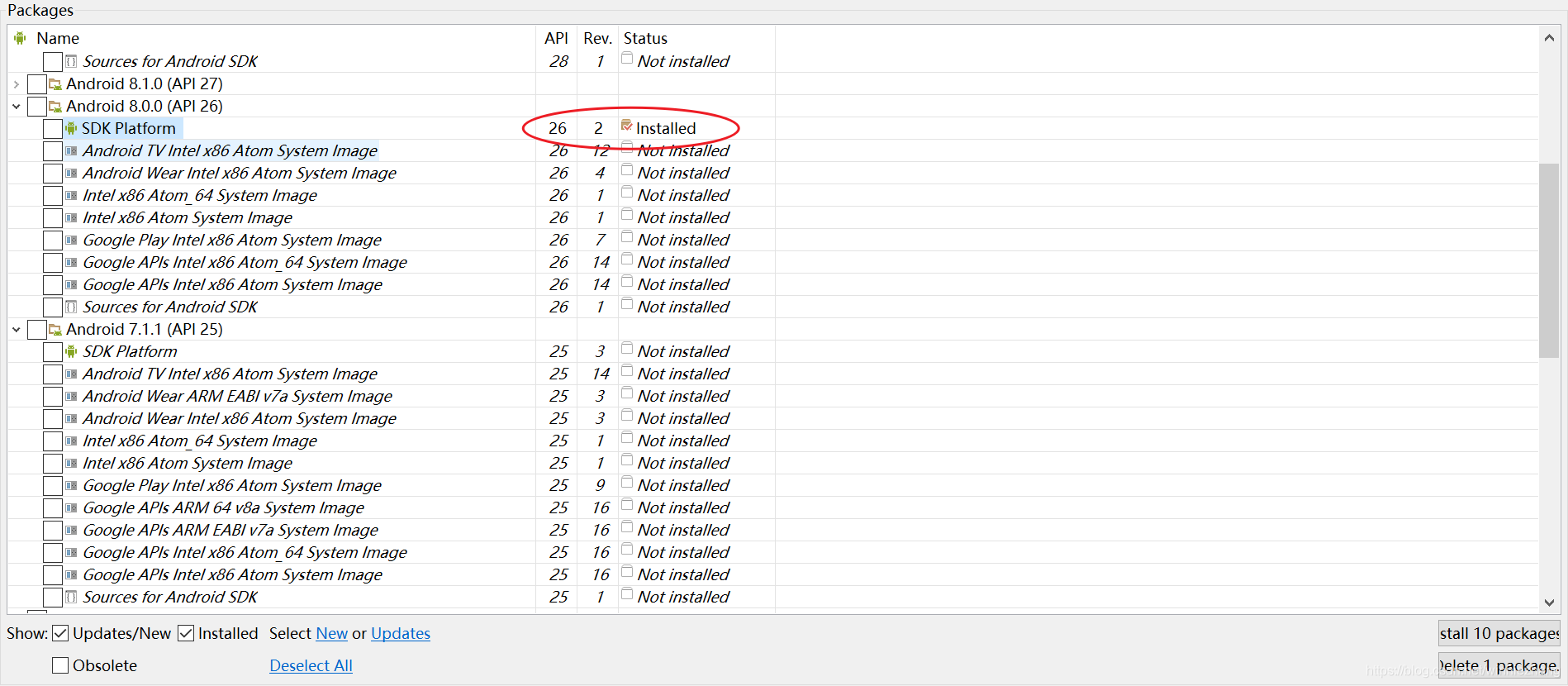Click the API column header
Image resolution: width=1568 pixels, height=686 pixels.
pos(556,38)
